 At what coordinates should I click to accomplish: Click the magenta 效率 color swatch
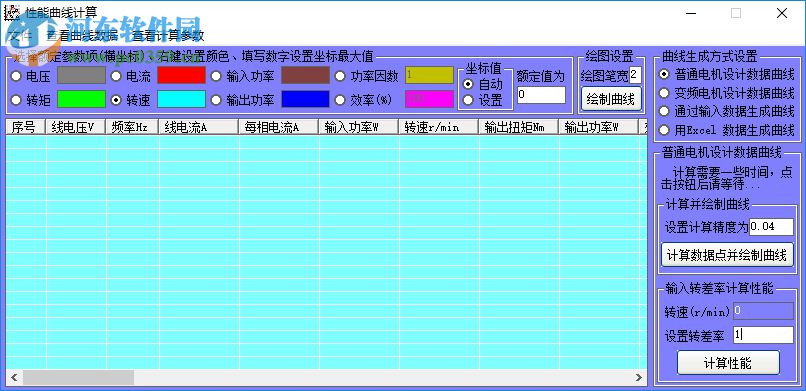(429, 99)
